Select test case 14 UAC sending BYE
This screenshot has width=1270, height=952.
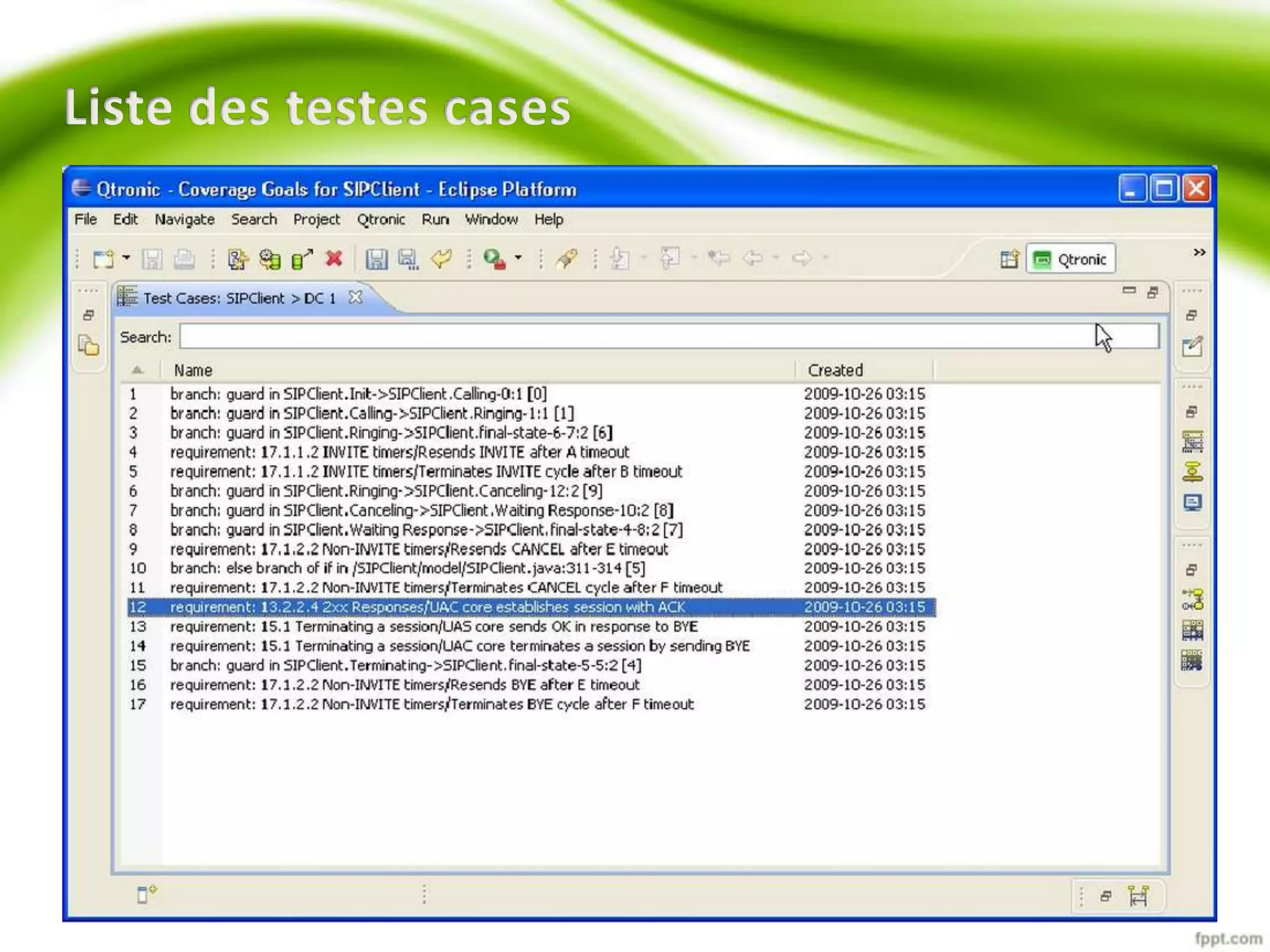click(459, 646)
